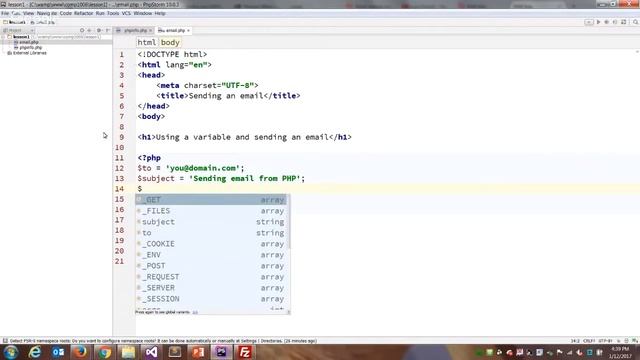Choose _REQUEST in the completion popup
The width and height of the screenshot is (640, 360).
[x=211, y=277]
